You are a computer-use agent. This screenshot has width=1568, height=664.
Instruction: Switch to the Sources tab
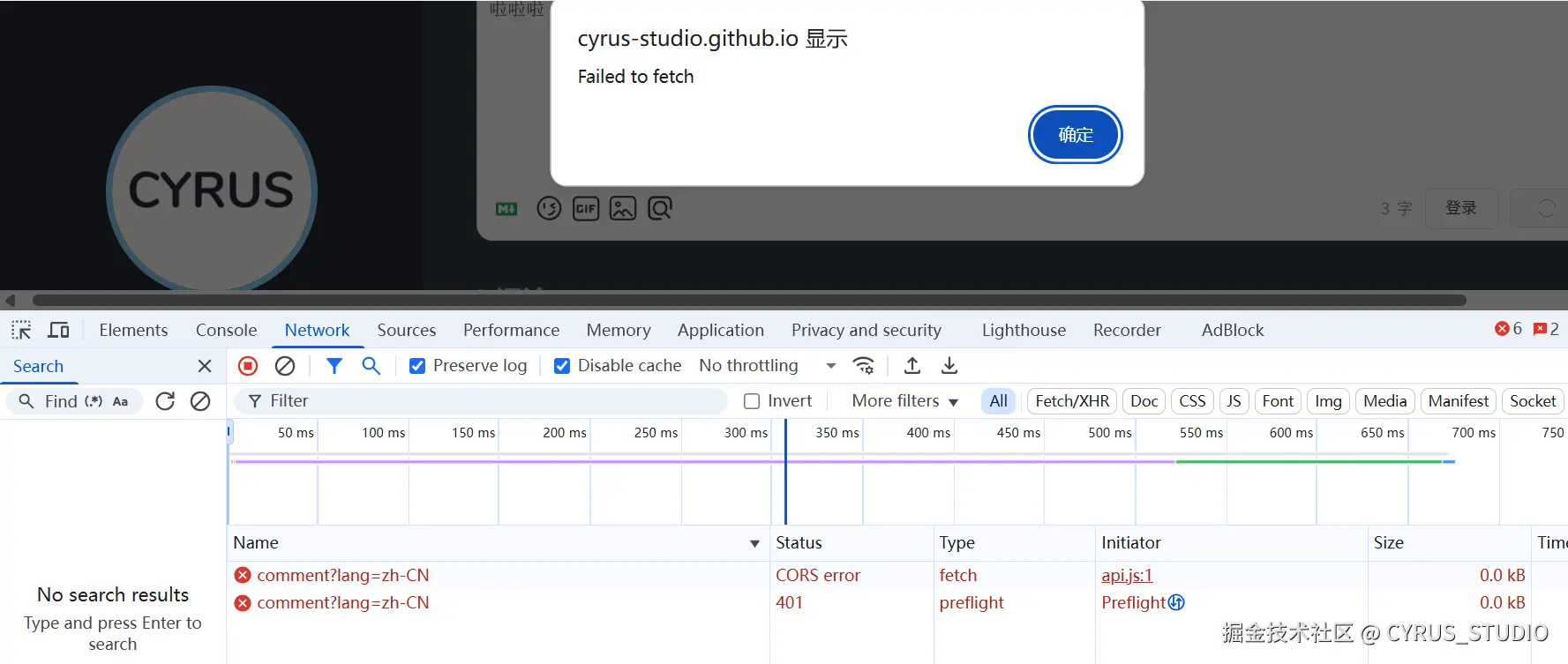[406, 330]
